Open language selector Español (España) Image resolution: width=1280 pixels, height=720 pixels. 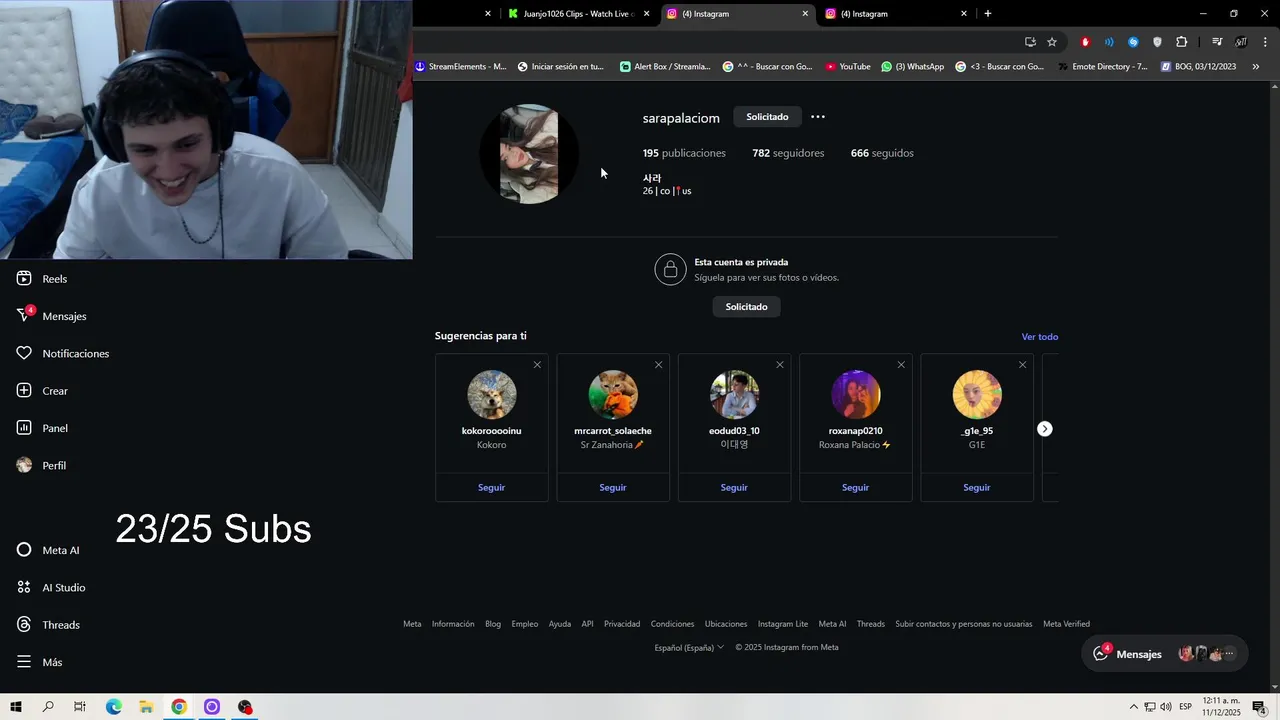tap(689, 647)
